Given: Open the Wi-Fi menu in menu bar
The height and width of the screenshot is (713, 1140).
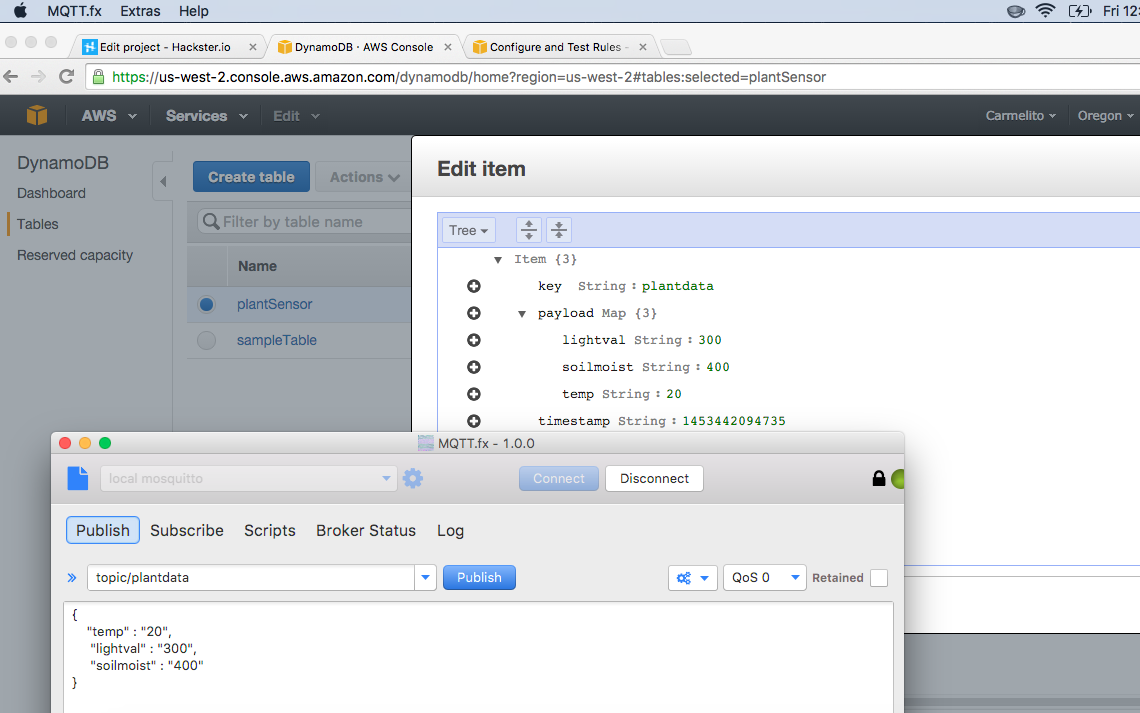Looking at the screenshot, I should [1045, 11].
